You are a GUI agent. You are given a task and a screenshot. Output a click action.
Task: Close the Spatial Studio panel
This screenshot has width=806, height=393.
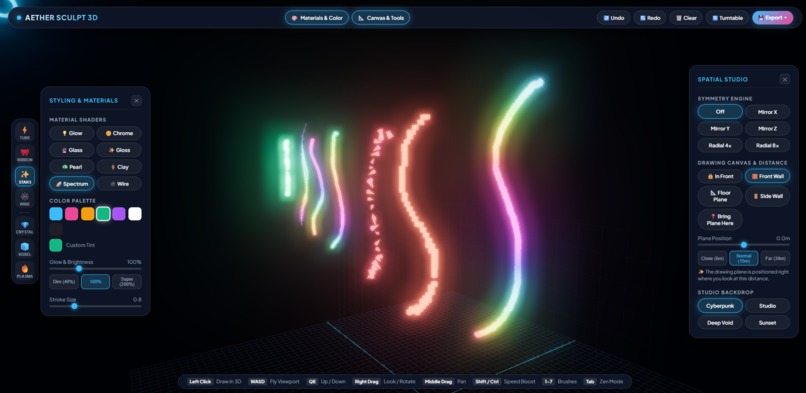[784, 79]
